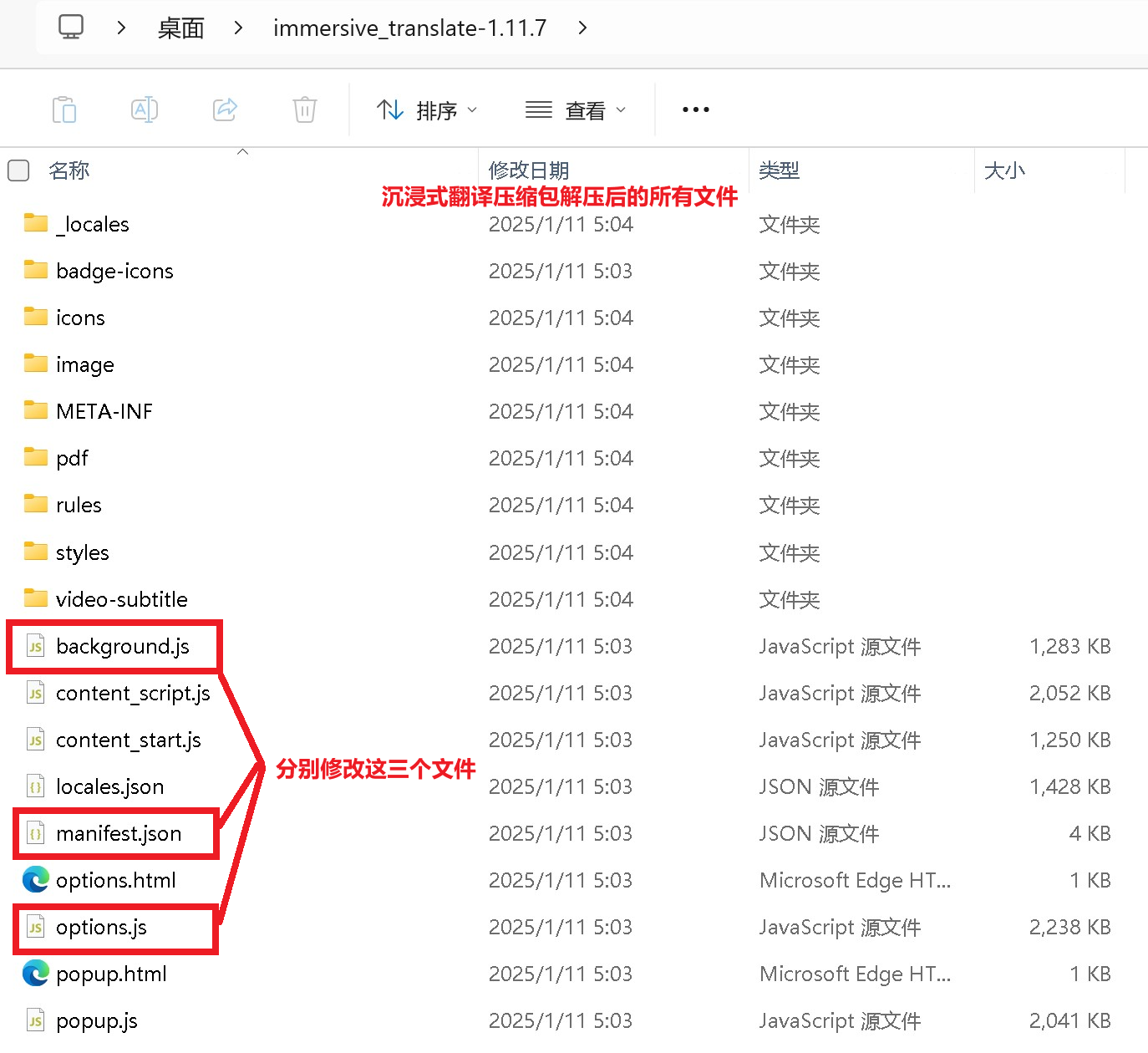Click the icons folder icon
1148x1053 pixels.
click(36, 317)
